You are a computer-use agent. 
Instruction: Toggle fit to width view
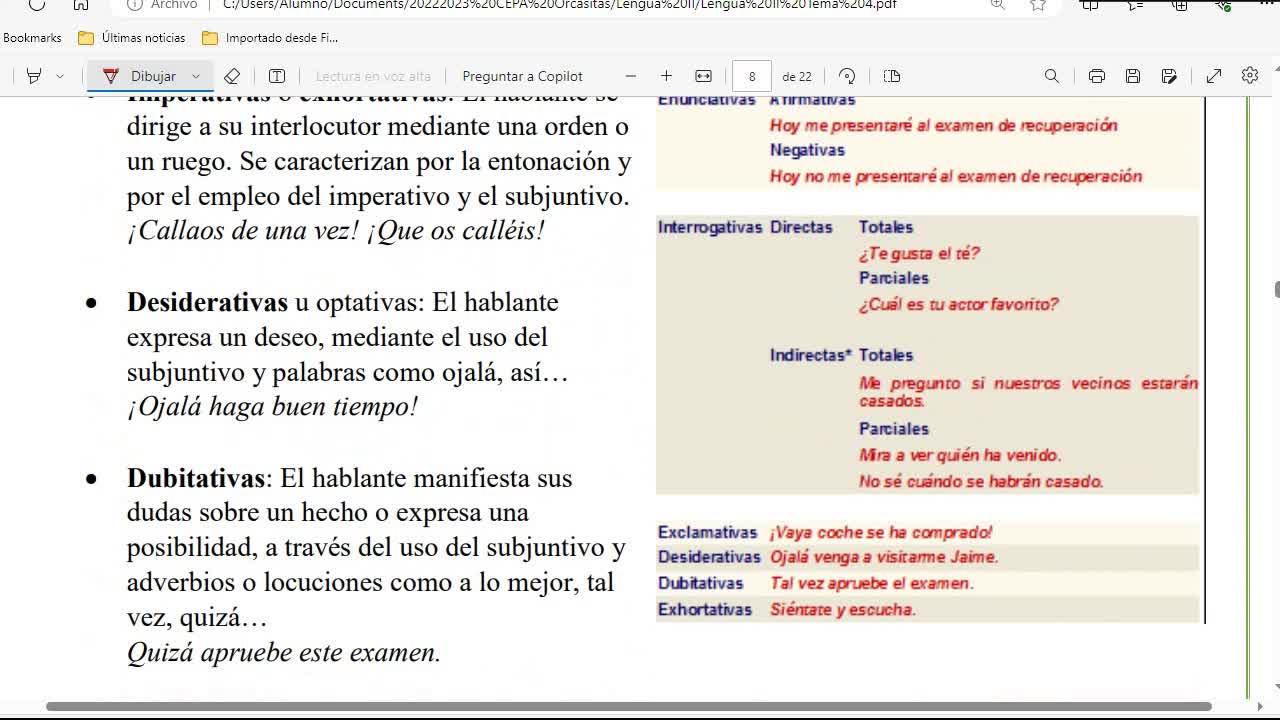pyautogui.click(x=703, y=76)
